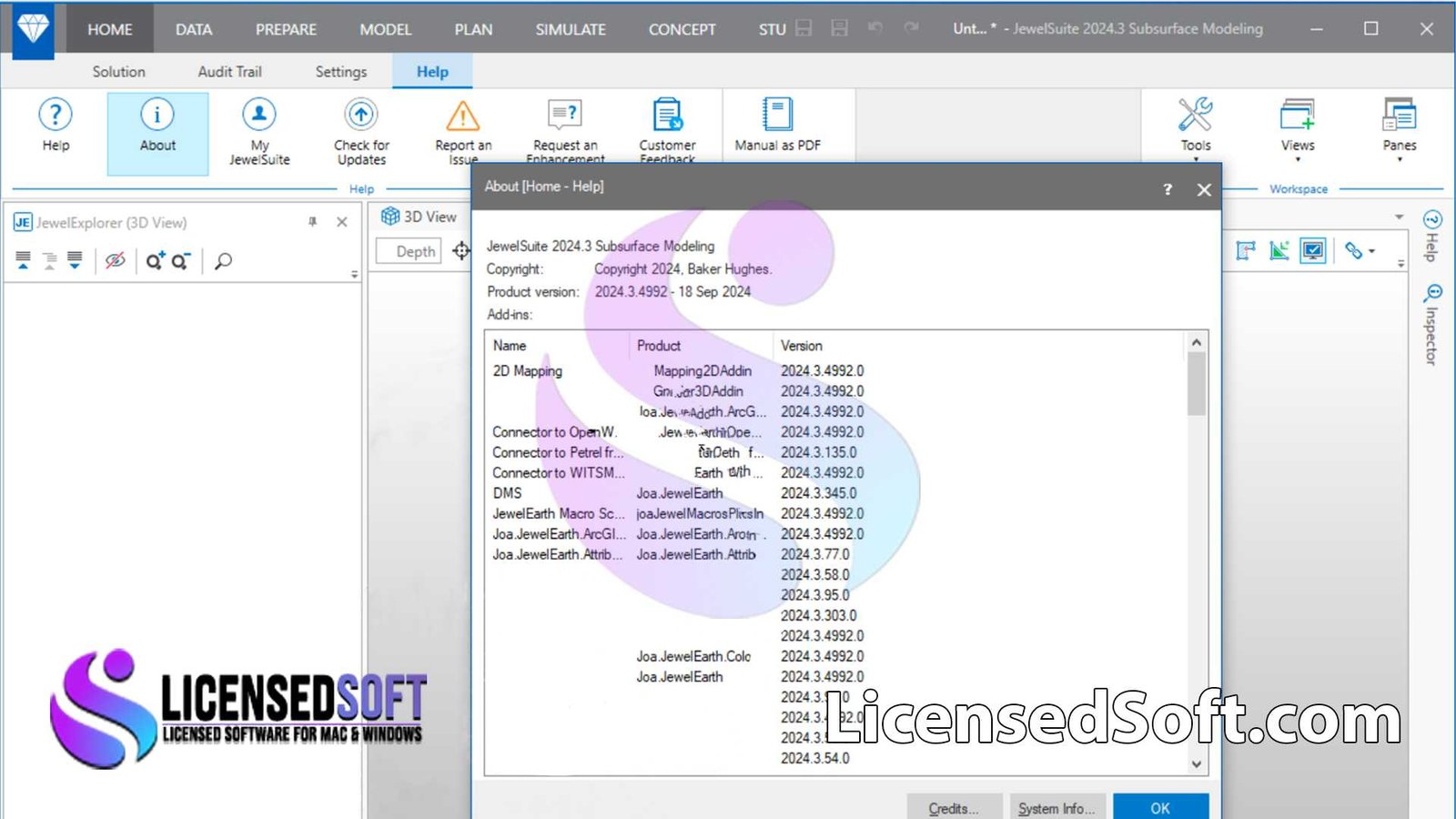Select the 3D View tab
Viewport: 1456px width, 819px height.
pyautogui.click(x=420, y=217)
